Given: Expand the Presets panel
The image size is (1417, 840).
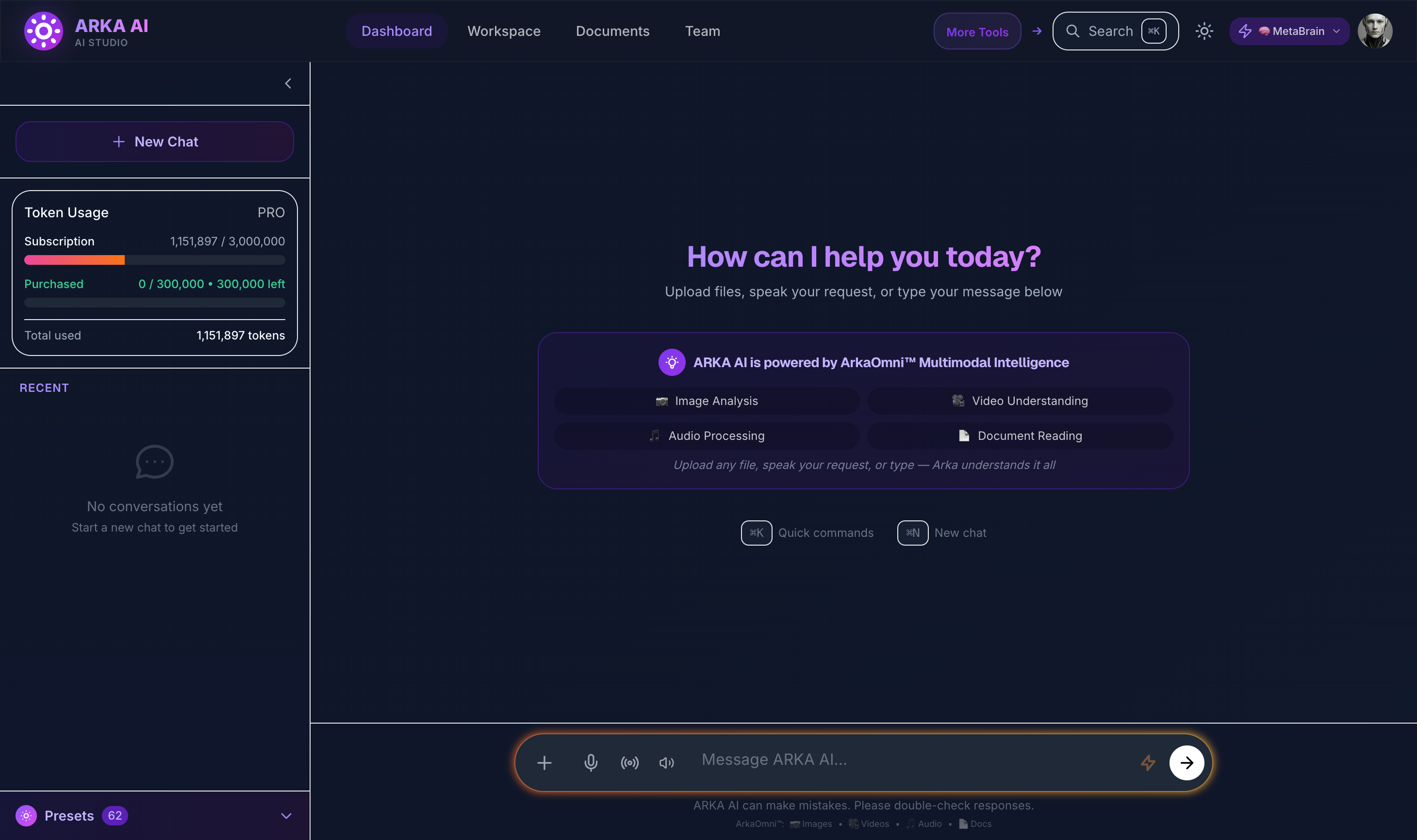Looking at the screenshot, I should click(286, 816).
